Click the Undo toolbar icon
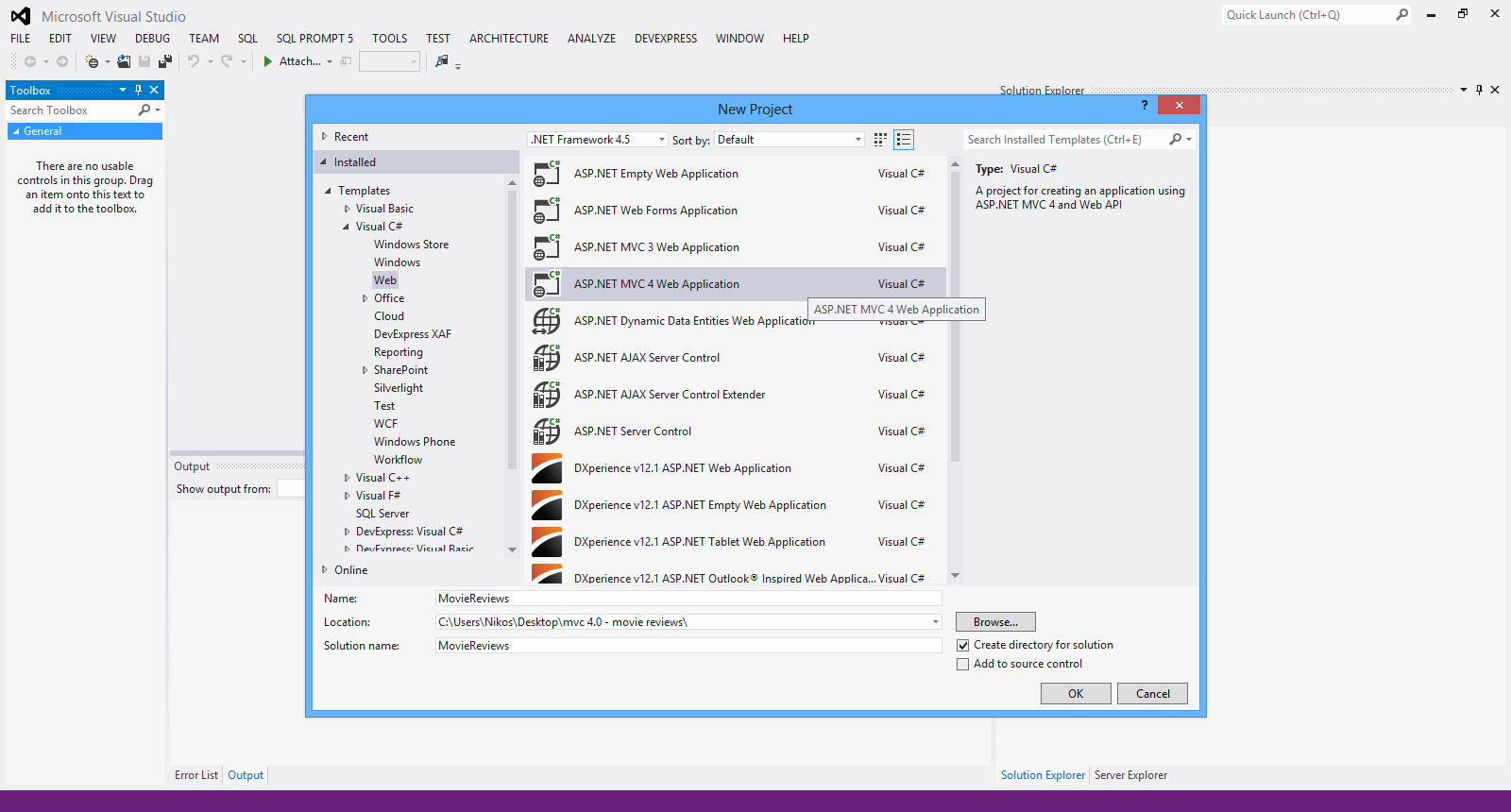The image size is (1511, 812). [x=194, y=61]
